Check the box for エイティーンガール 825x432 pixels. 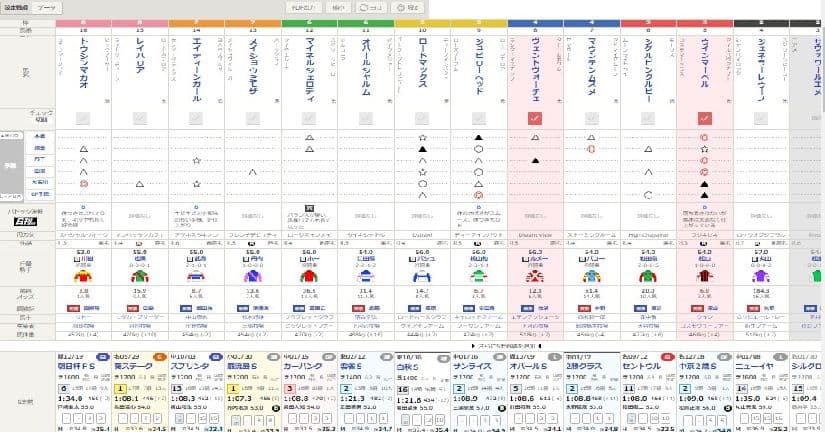tap(196, 118)
